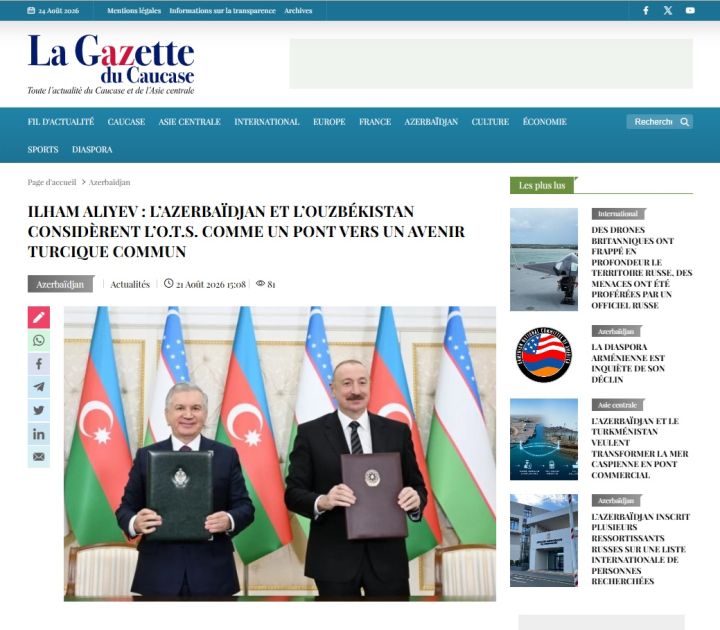Click the 21 Août 2026 15:08 timestamp
Screen dimensions: 720x630
click(211, 284)
